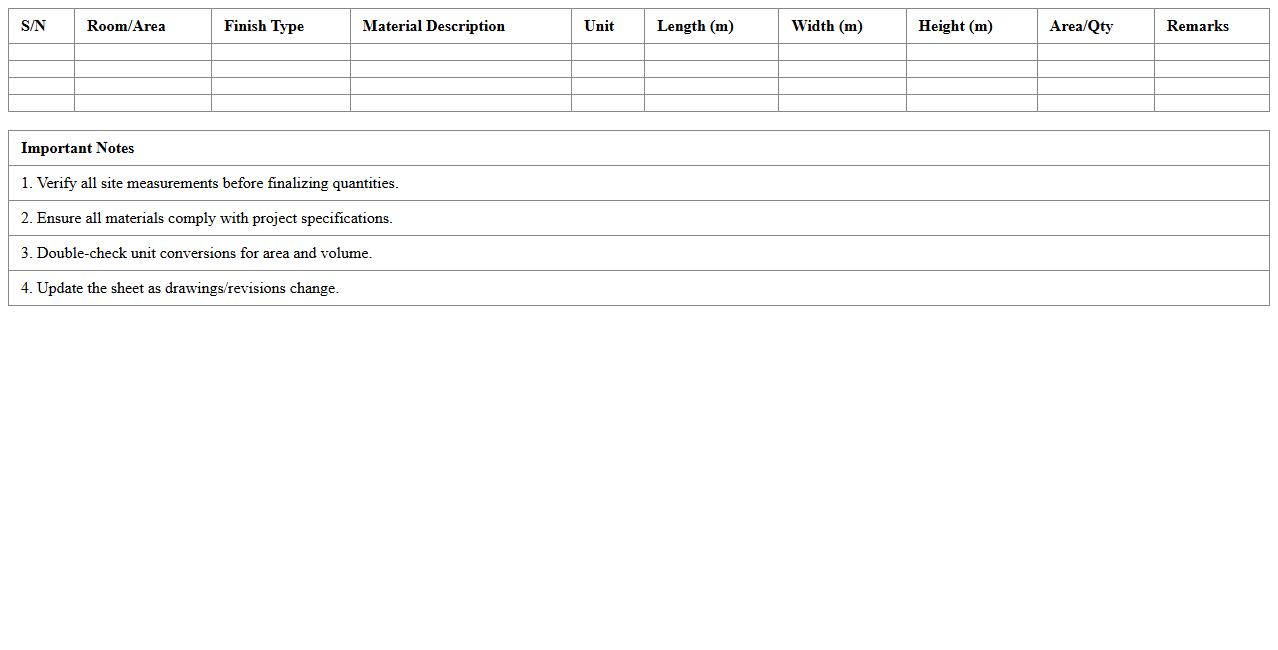Click the Remarks column header
The width and height of the screenshot is (1278, 650).
coord(1197,26)
